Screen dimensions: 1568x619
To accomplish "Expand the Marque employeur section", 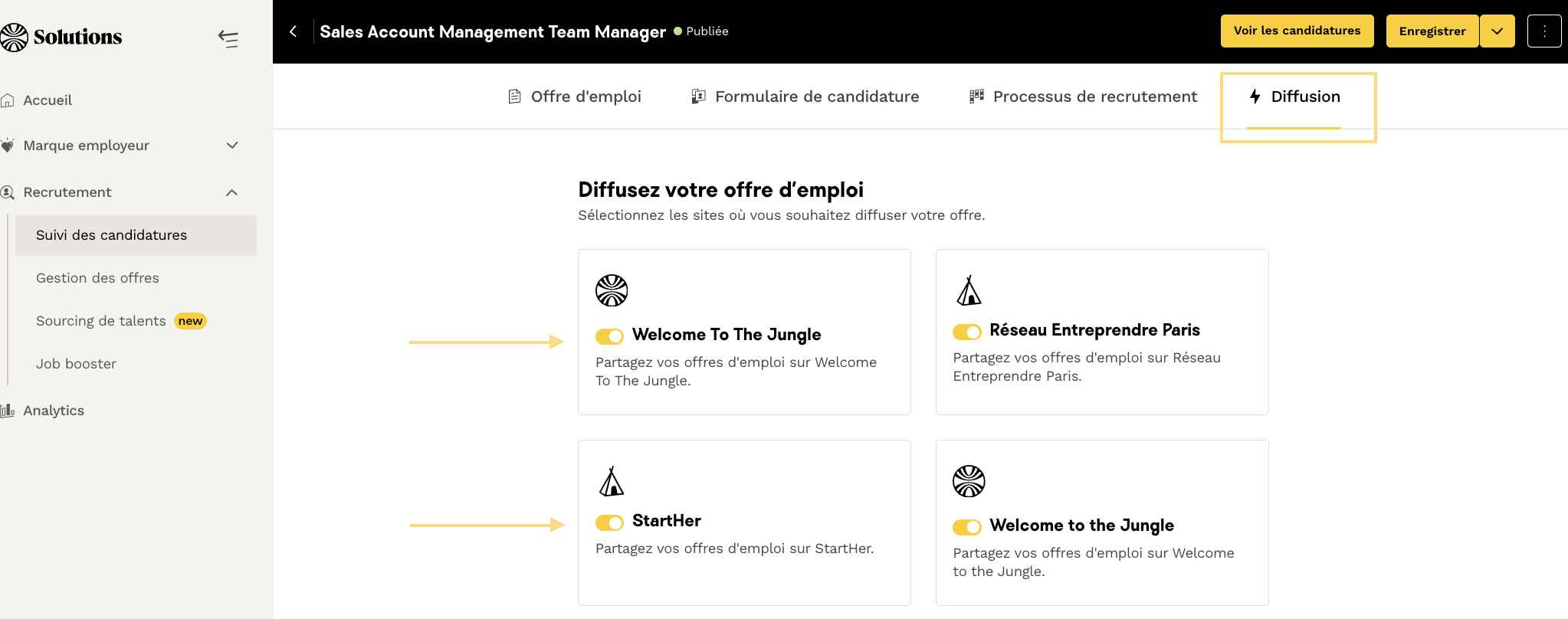I will pos(232,146).
